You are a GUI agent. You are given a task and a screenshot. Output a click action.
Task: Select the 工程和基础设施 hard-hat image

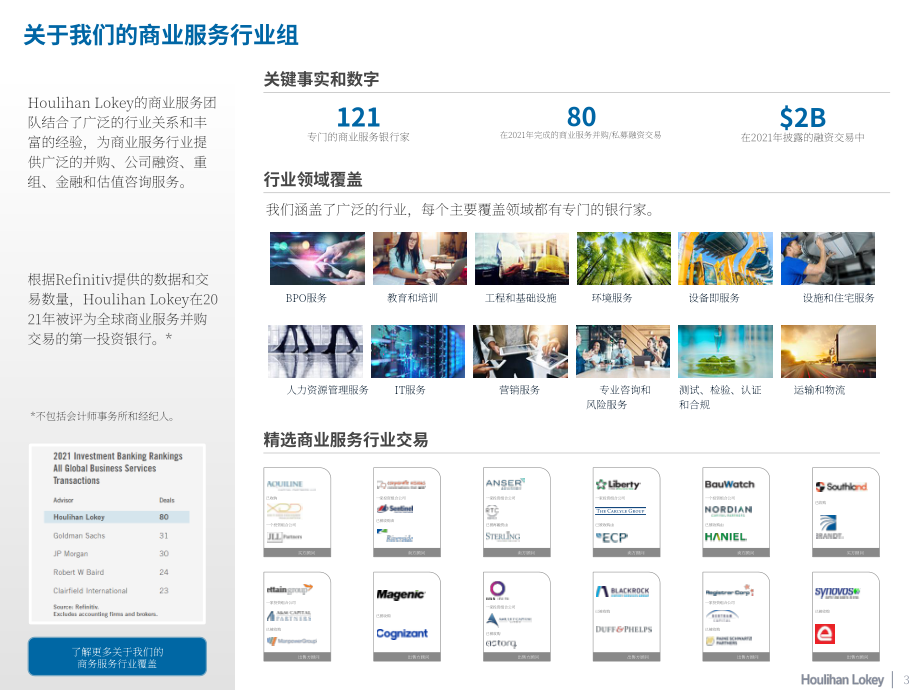522,258
